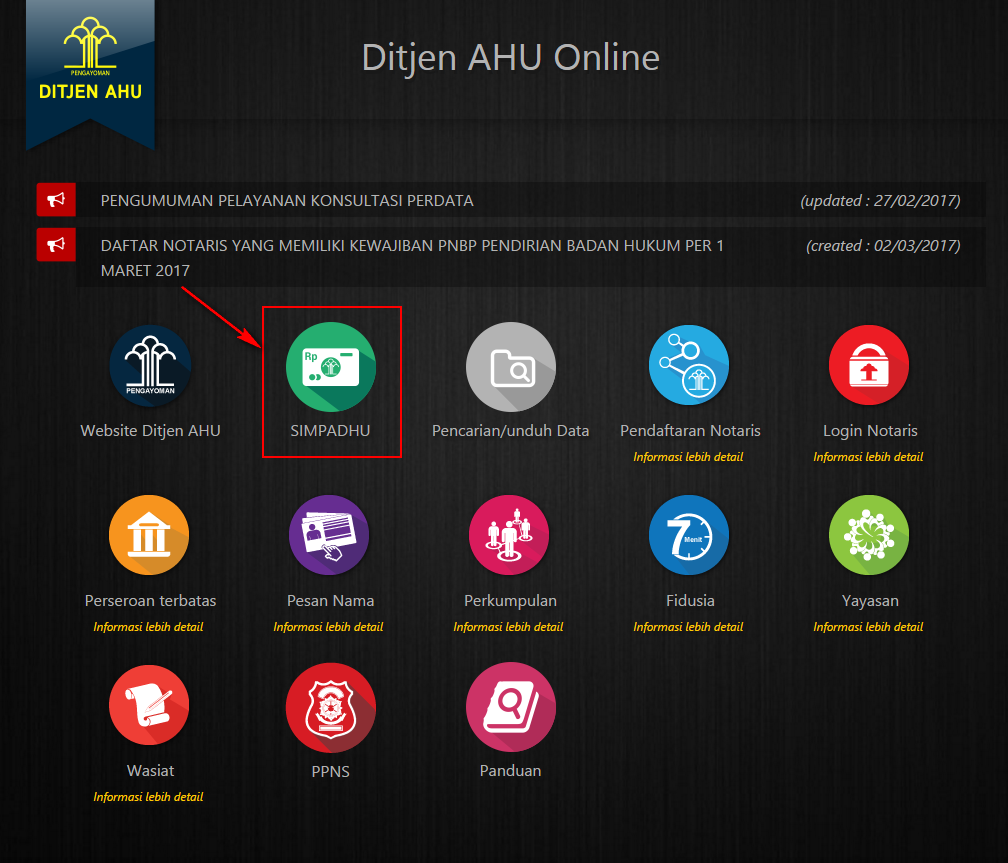
Task: Click Informasi lebih detail under Fidusia
Action: (688, 626)
